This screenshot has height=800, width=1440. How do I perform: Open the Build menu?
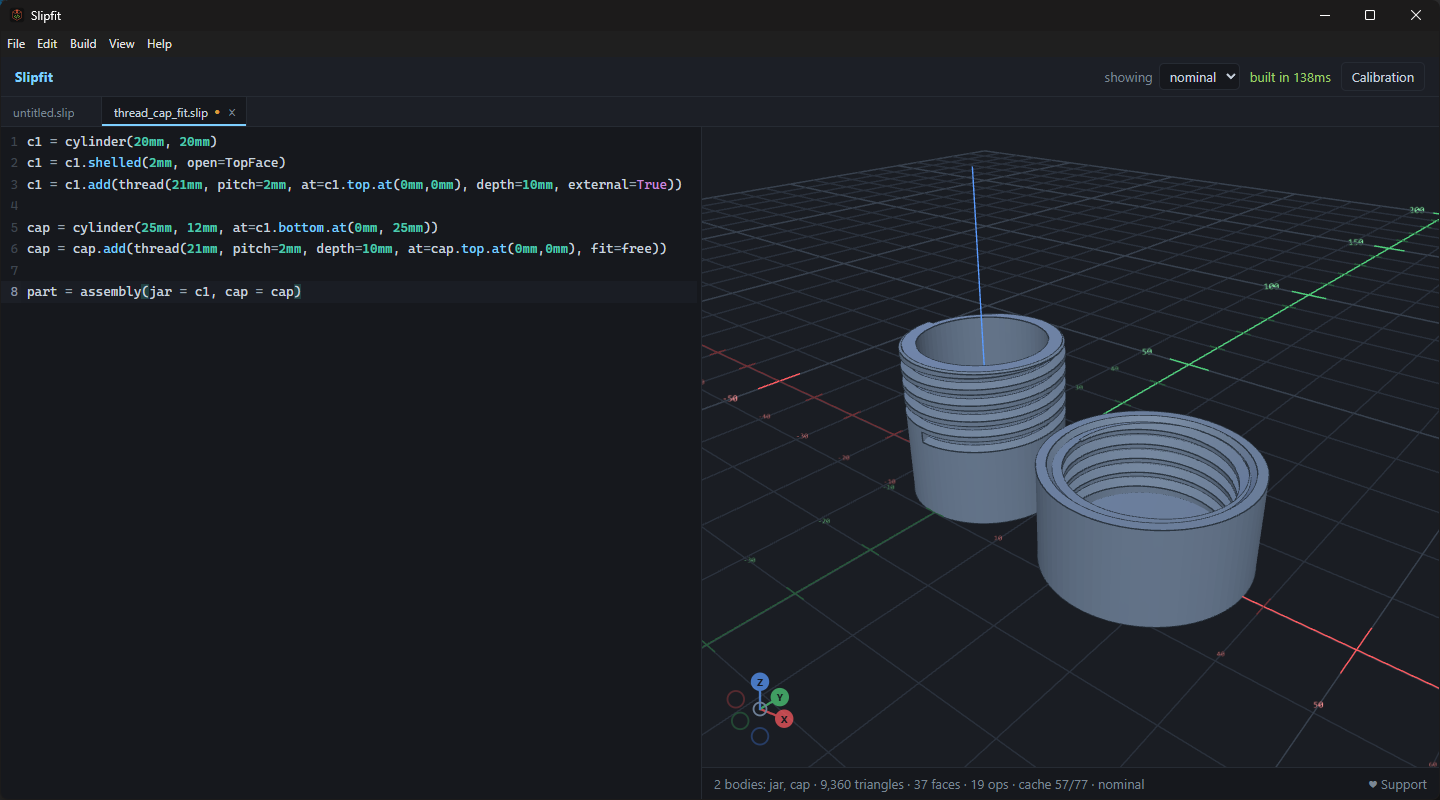coord(83,44)
